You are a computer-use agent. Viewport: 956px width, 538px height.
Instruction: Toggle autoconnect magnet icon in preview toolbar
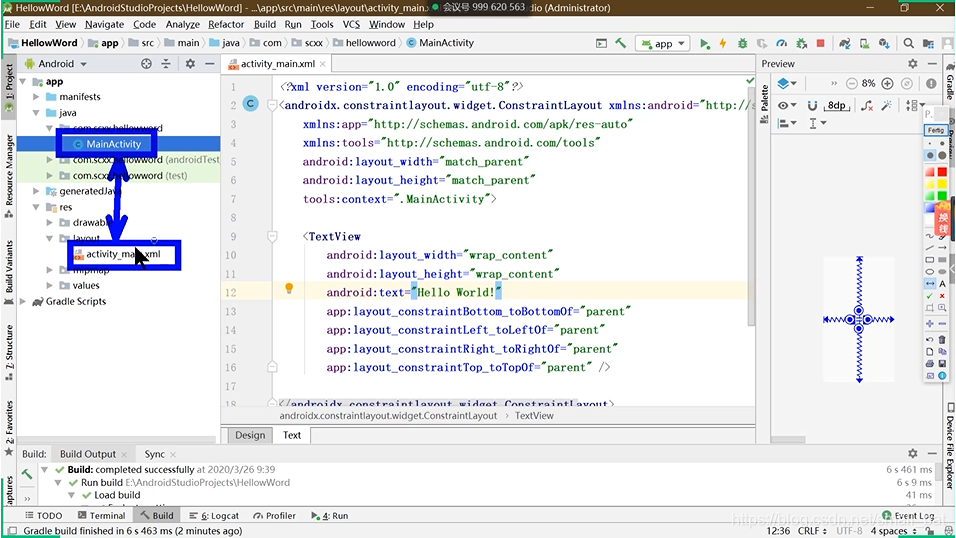(x=812, y=106)
